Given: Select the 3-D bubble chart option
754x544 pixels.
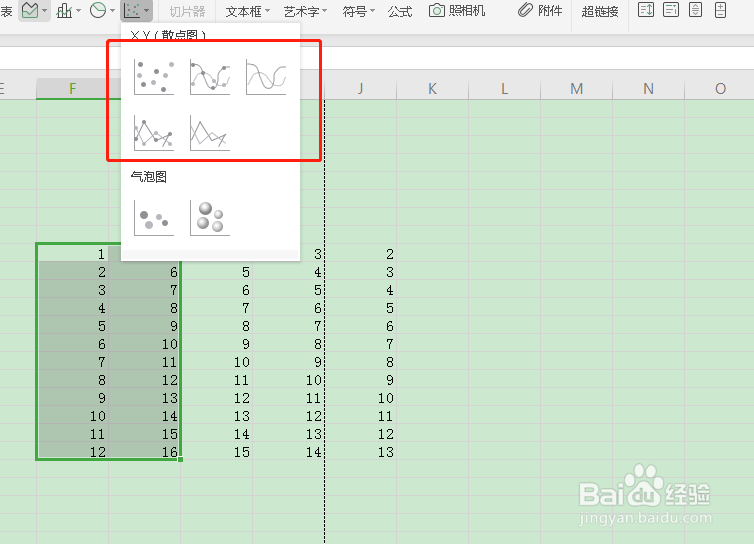Looking at the screenshot, I should pyautogui.click(x=210, y=218).
